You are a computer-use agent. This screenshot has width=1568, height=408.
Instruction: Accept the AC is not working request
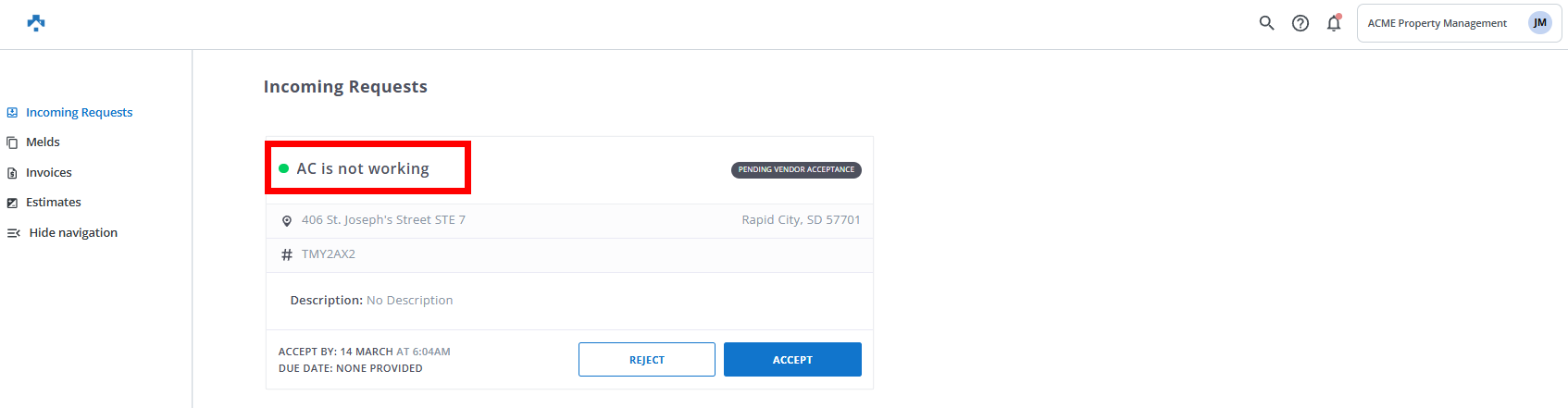tap(792, 360)
